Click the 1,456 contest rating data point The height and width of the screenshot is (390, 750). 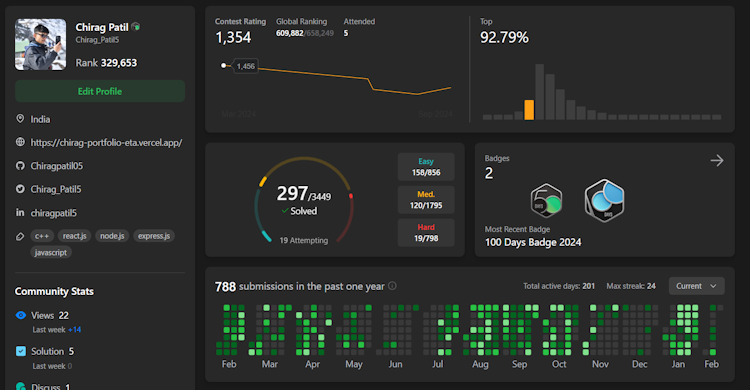coord(223,66)
